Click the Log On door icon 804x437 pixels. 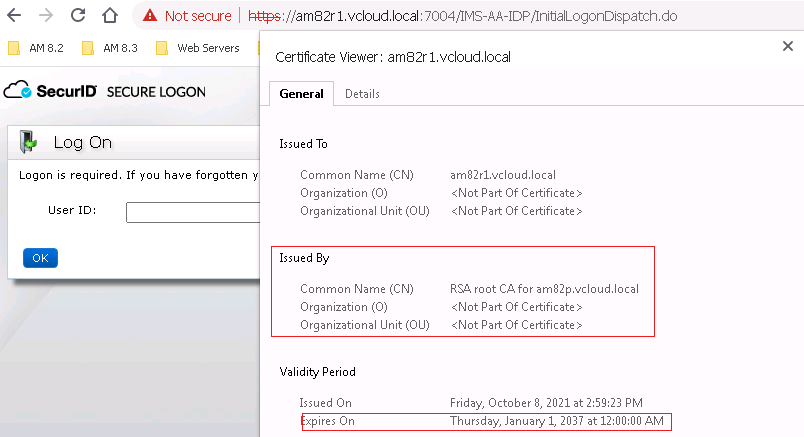28,142
